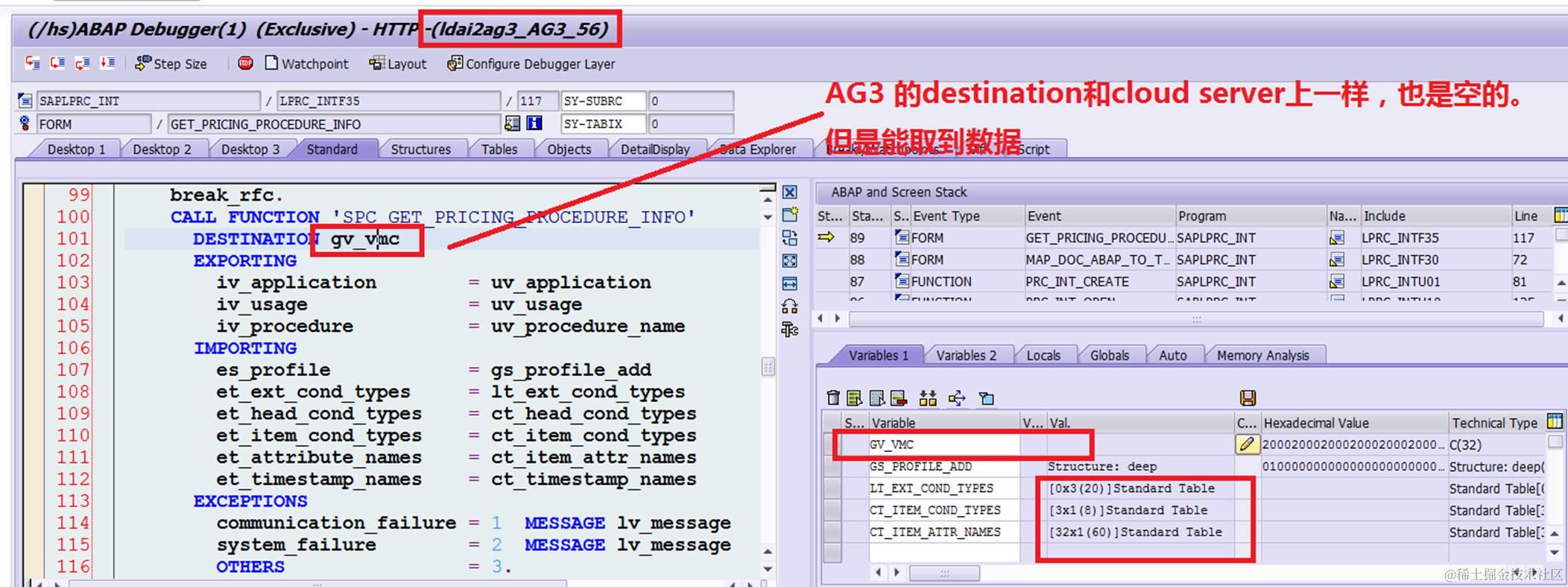Click the horizontal scrollbar of the ABAP stack
The height and width of the screenshot is (587, 1568).
(x=1196, y=318)
